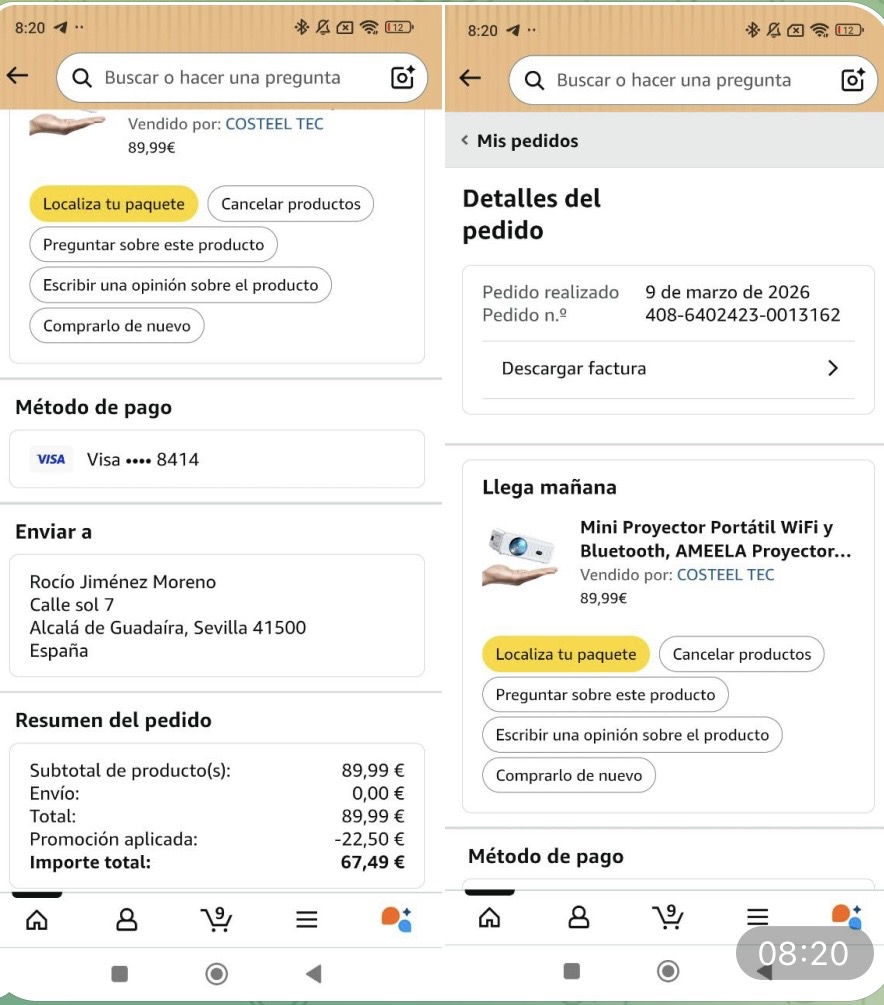Tap Preguntar sobre este producto on right screen
Image resolution: width=884 pixels, height=1005 pixels.
click(605, 694)
